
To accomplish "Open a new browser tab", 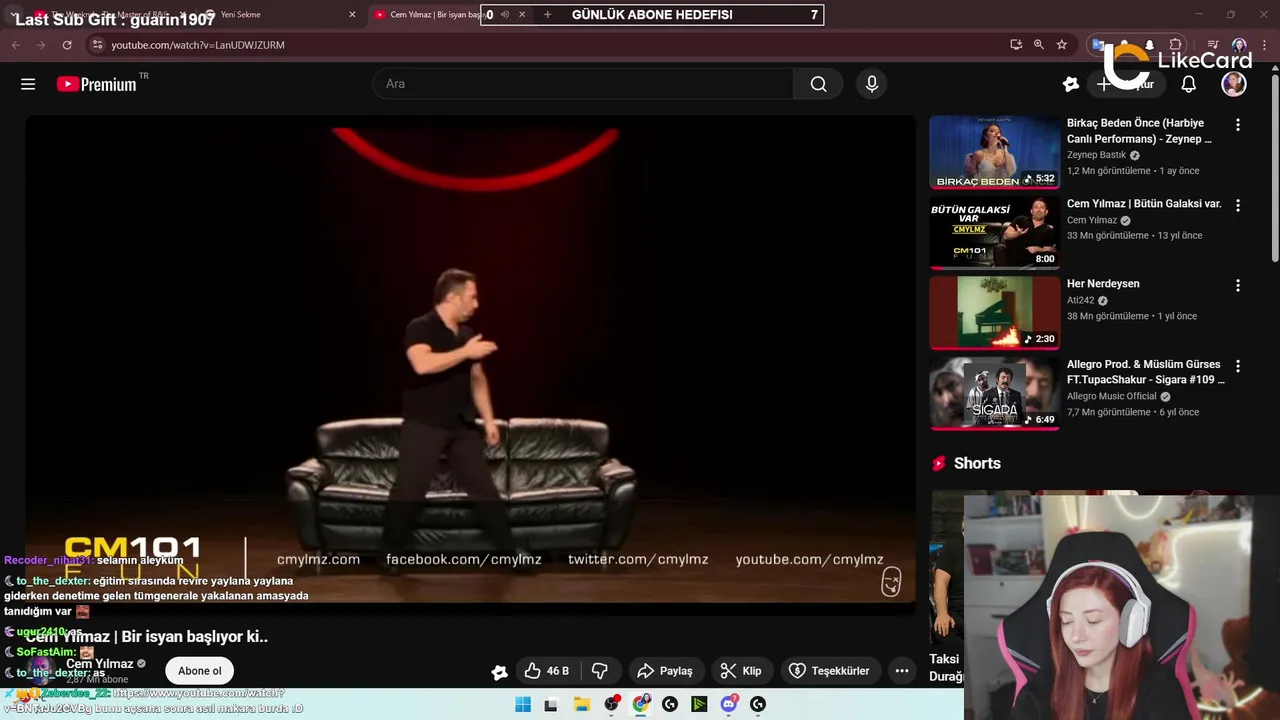I will 547,15.
